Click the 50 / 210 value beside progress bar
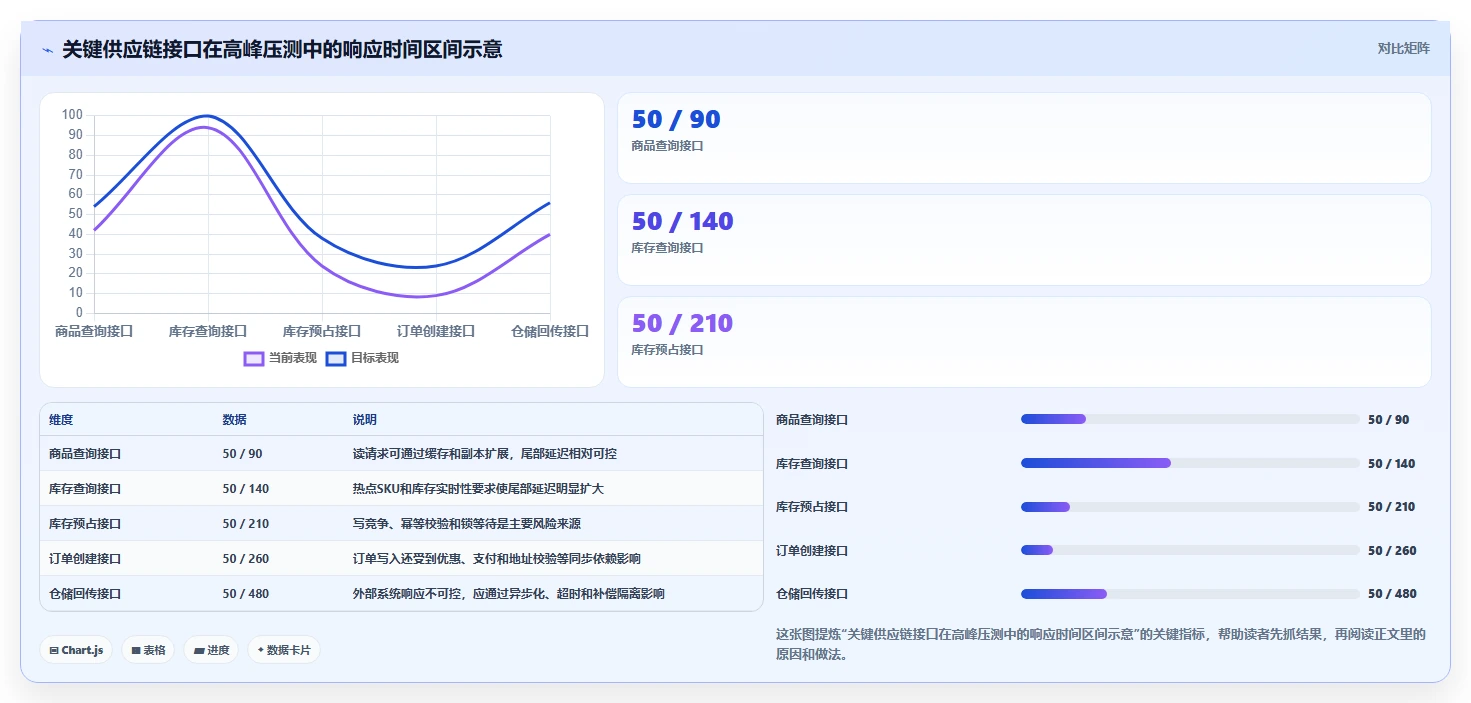The width and height of the screenshot is (1471, 703). pos(1392,507)
